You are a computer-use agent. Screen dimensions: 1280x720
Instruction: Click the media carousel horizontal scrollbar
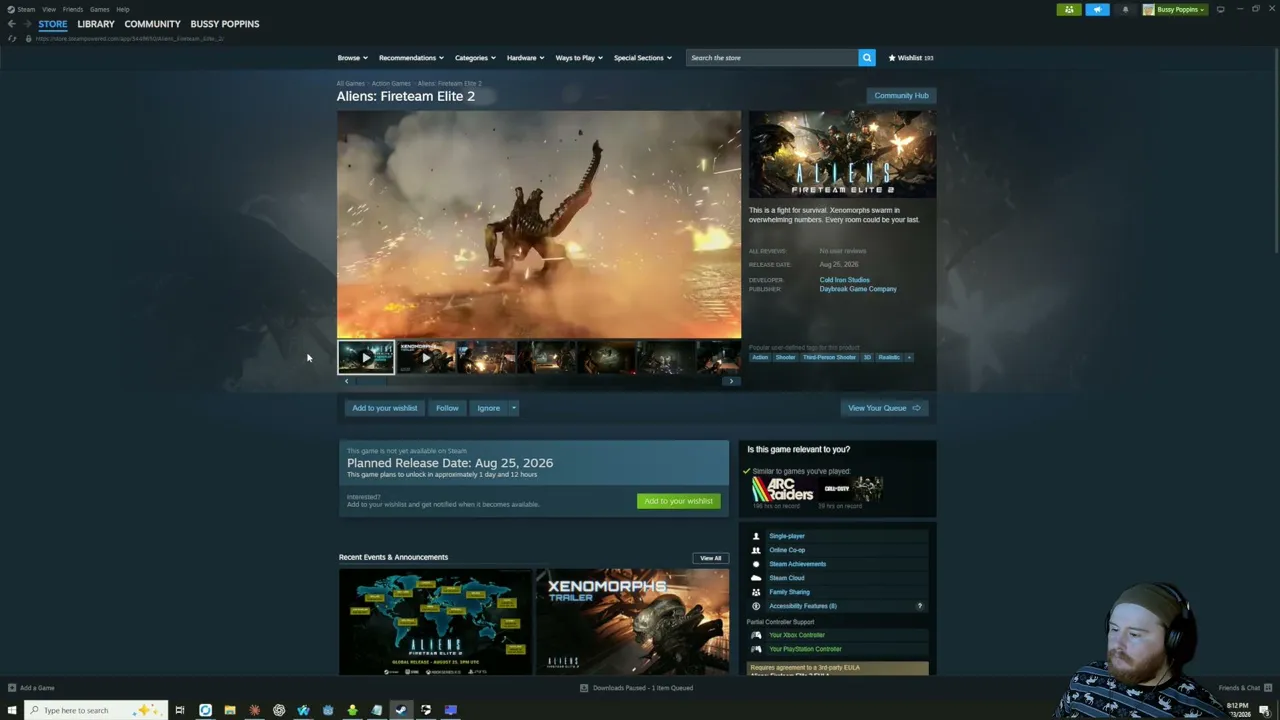(538, 381)
